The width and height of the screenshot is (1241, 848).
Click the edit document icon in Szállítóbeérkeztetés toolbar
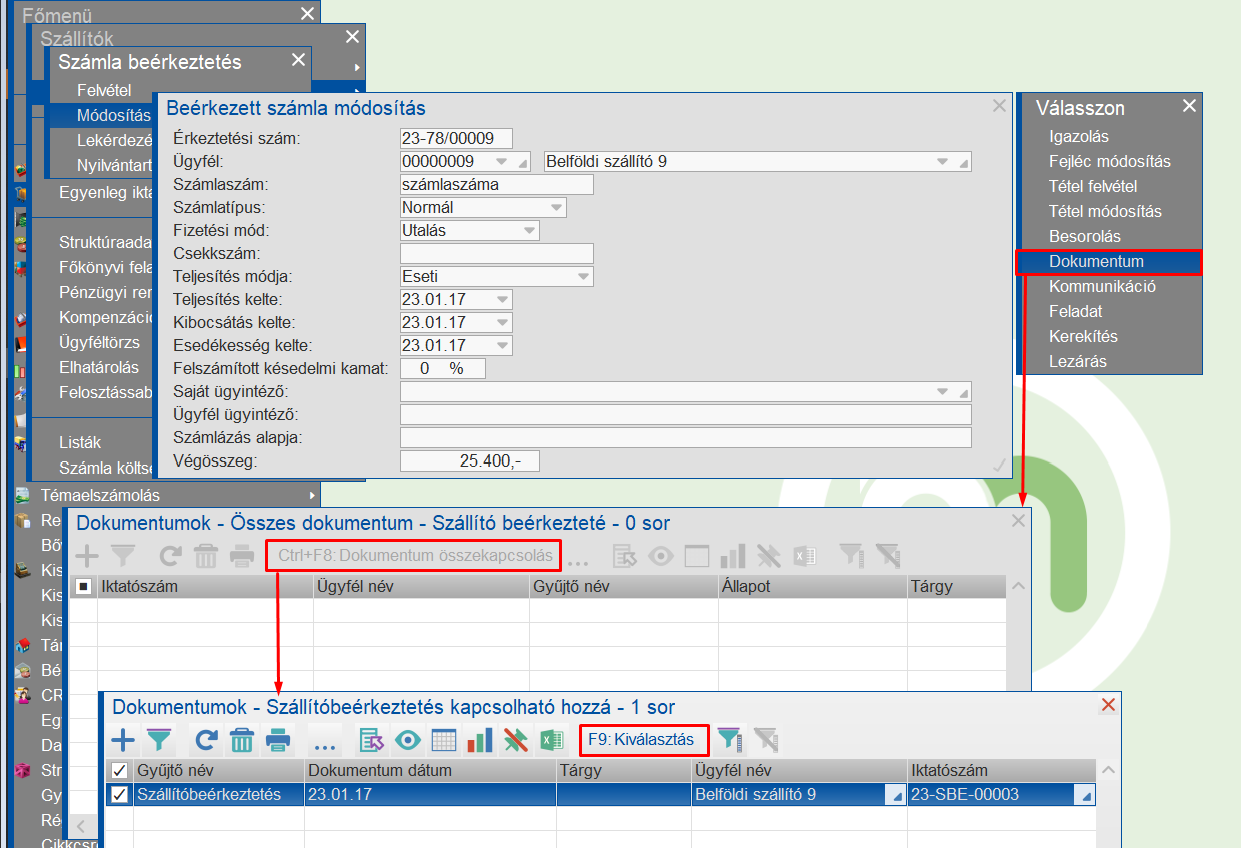pos(372,740)
